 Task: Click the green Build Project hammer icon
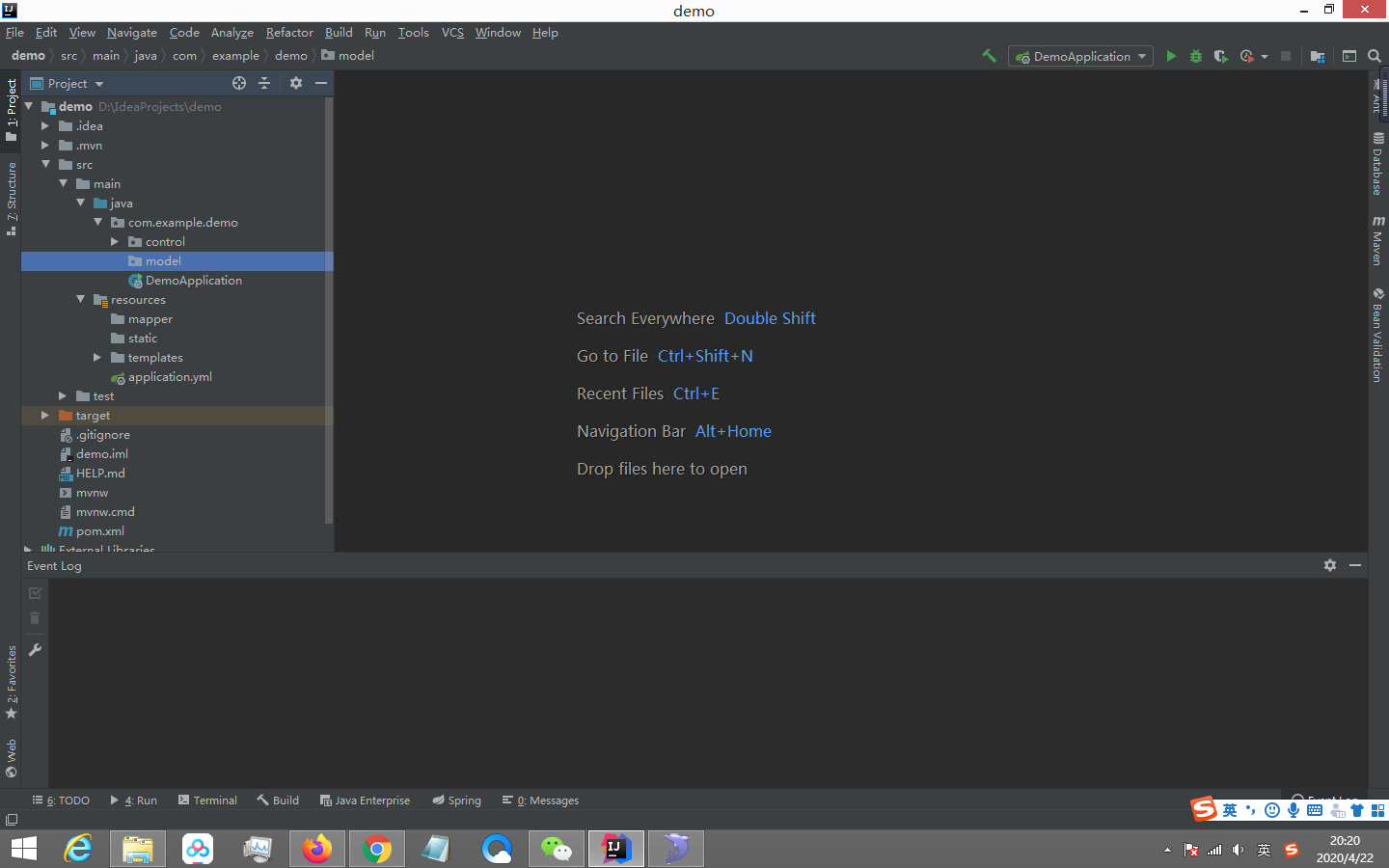[989, 56]
